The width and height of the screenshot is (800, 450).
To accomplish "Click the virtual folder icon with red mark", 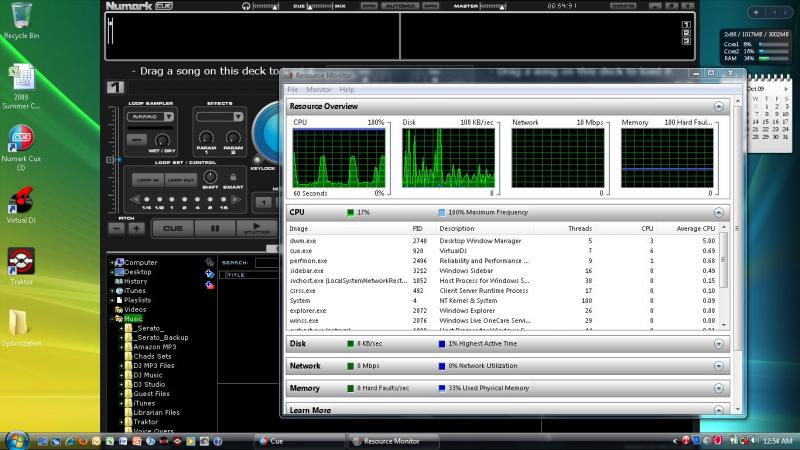I will 209,285.
